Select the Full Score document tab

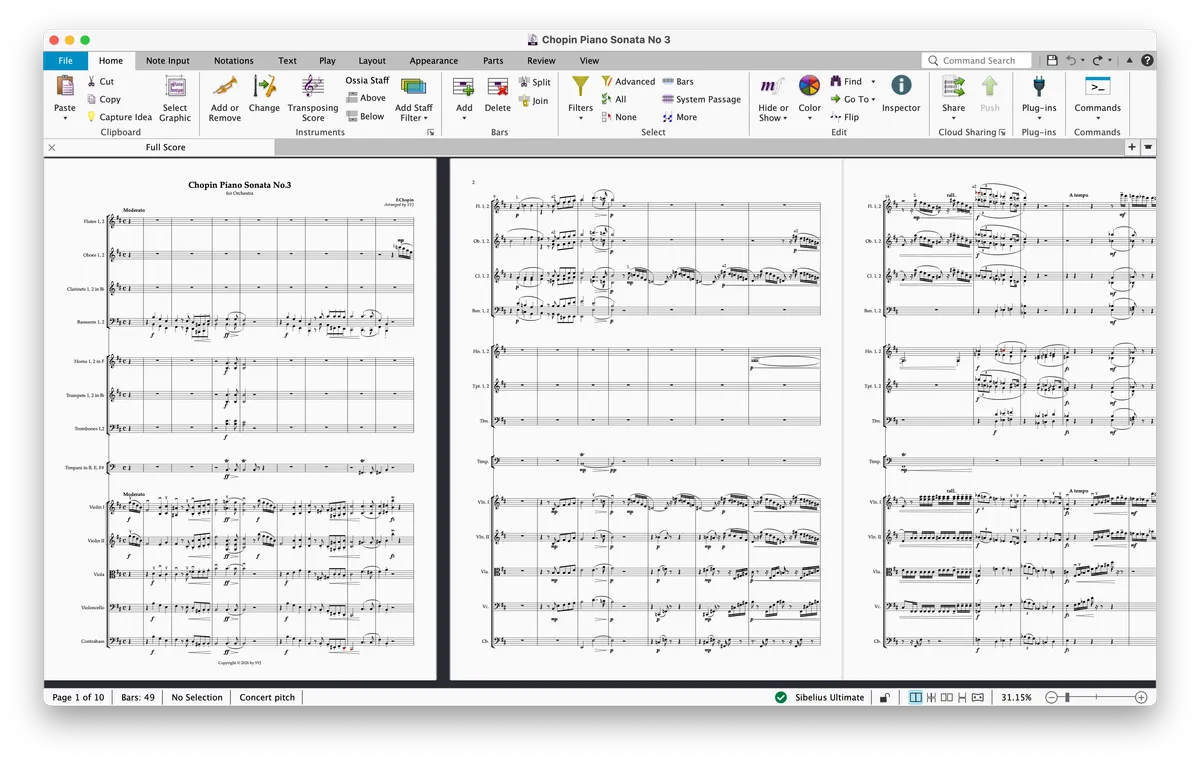pos(166,147)
